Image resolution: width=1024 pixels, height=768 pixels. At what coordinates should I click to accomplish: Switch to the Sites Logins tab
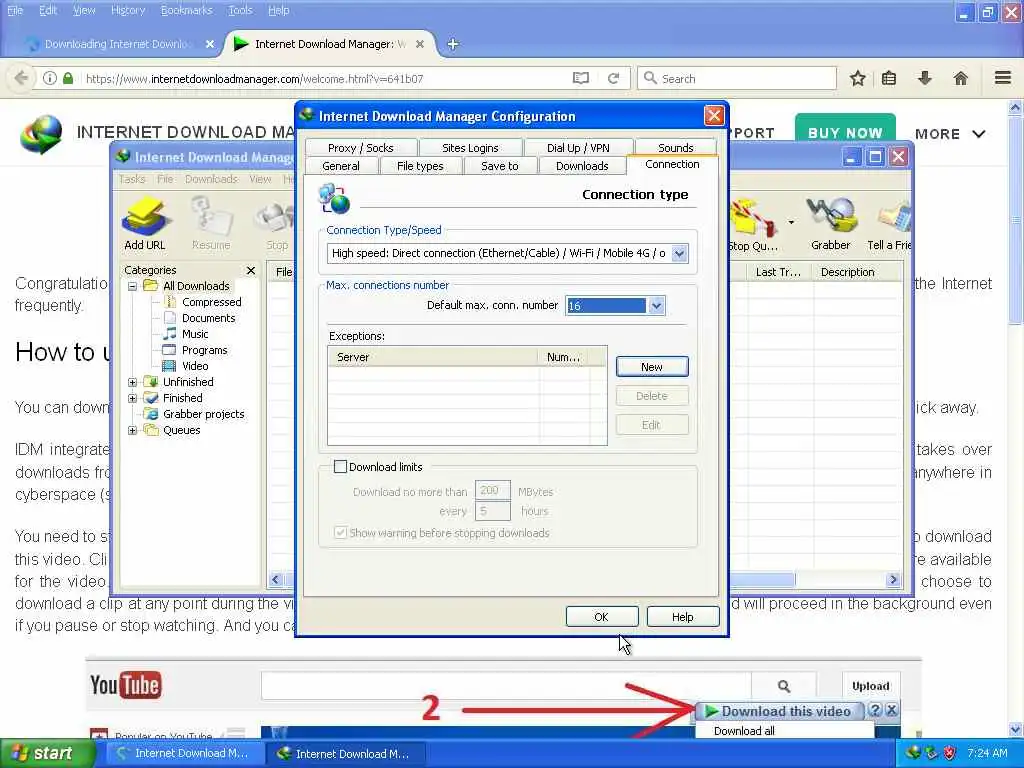(x=470, y=148)
